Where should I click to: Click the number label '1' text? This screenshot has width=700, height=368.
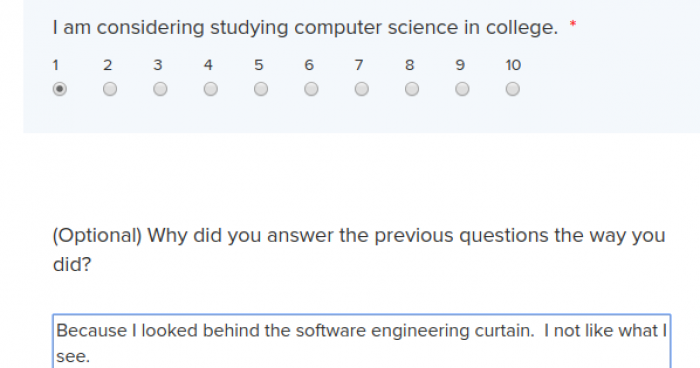(x=55, y=65)
